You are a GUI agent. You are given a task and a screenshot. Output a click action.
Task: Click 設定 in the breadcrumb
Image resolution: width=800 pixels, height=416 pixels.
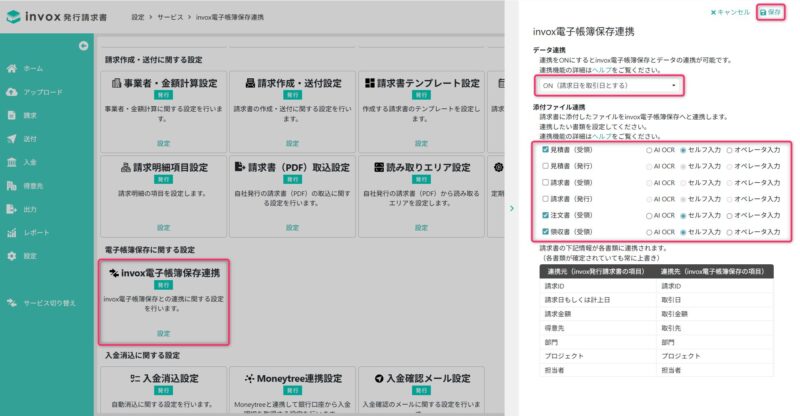tap(138, 17)
